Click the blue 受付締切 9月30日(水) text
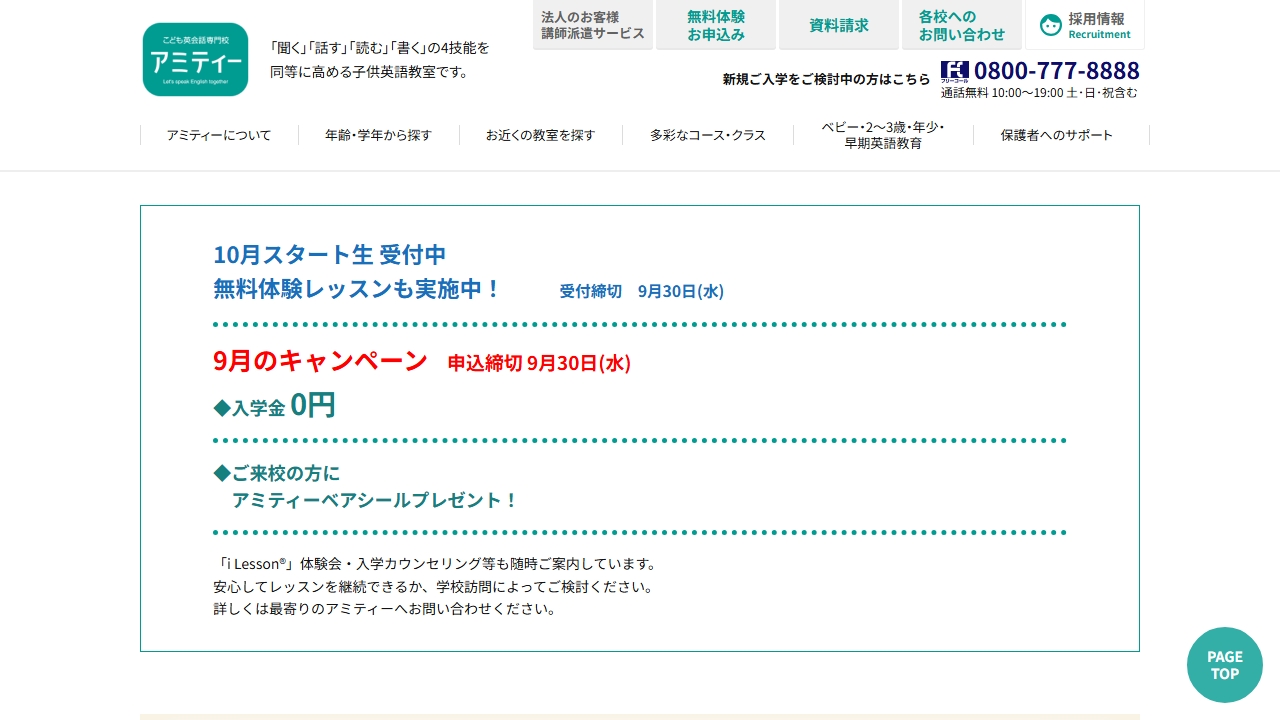 [x=641, y=291]
